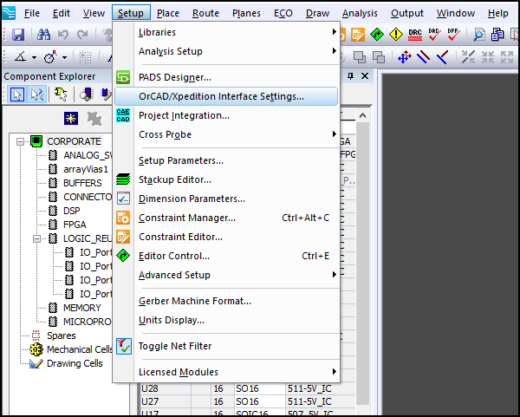Open Constraint Editor menu entry
Viewport: 520px width, 417px height.
226,237
